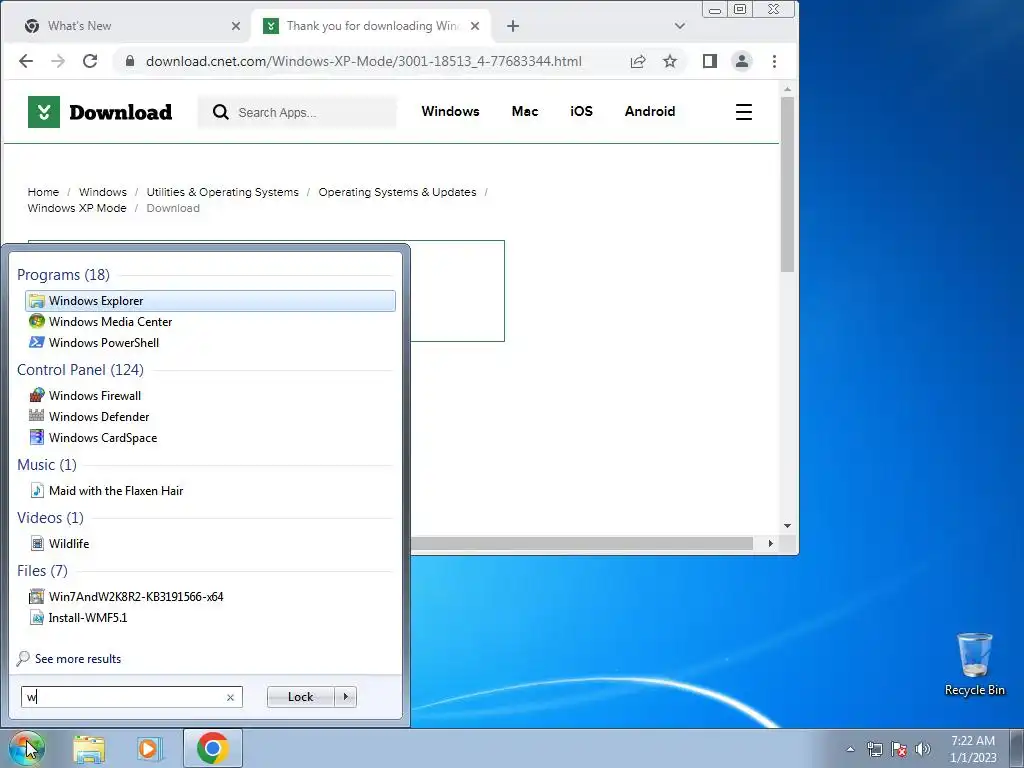Click the Files (7) header
1024x768 pixels.
click(x=42, y=570)
